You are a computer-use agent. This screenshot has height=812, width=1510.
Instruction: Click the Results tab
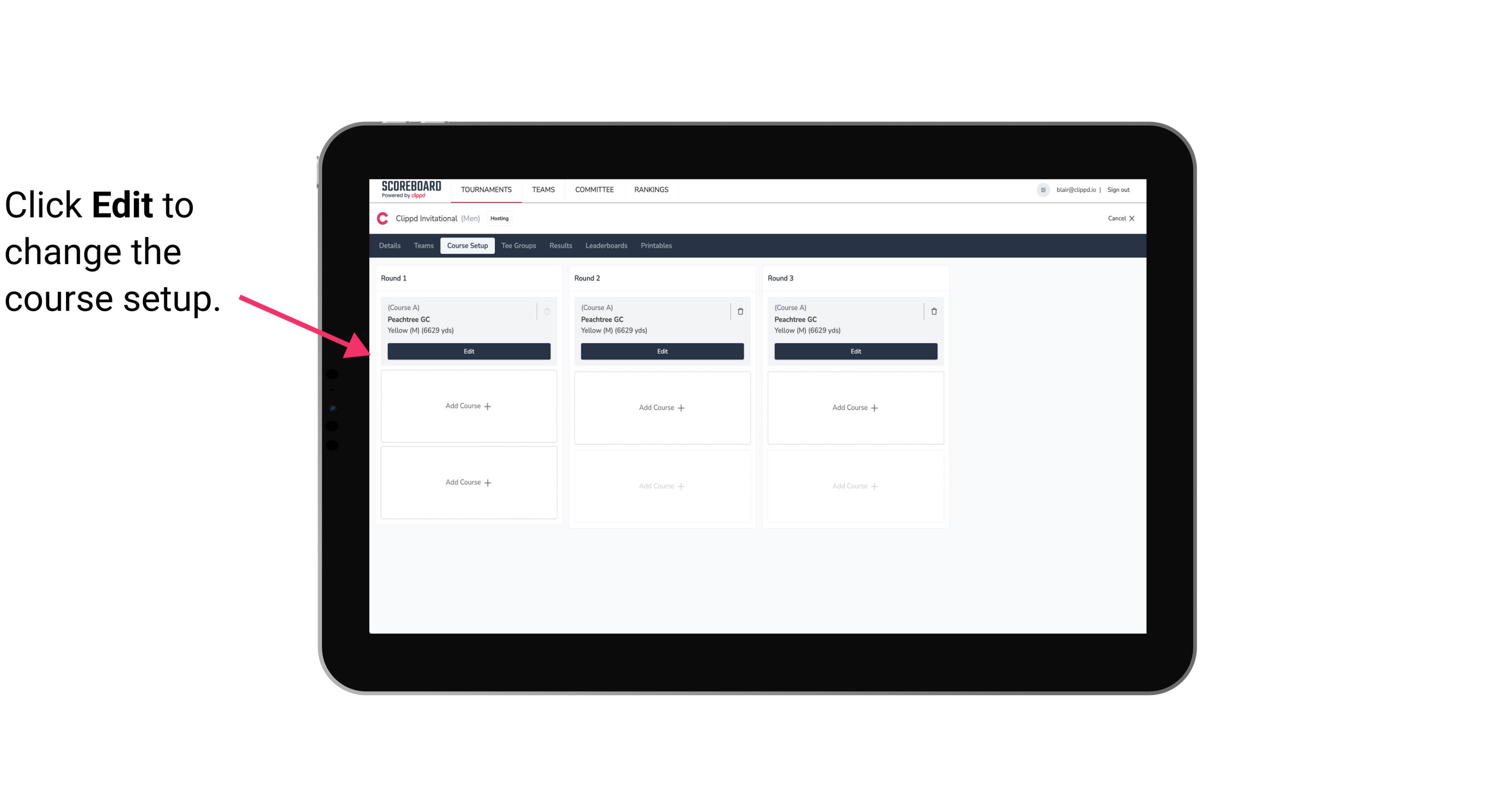point(560,246)
